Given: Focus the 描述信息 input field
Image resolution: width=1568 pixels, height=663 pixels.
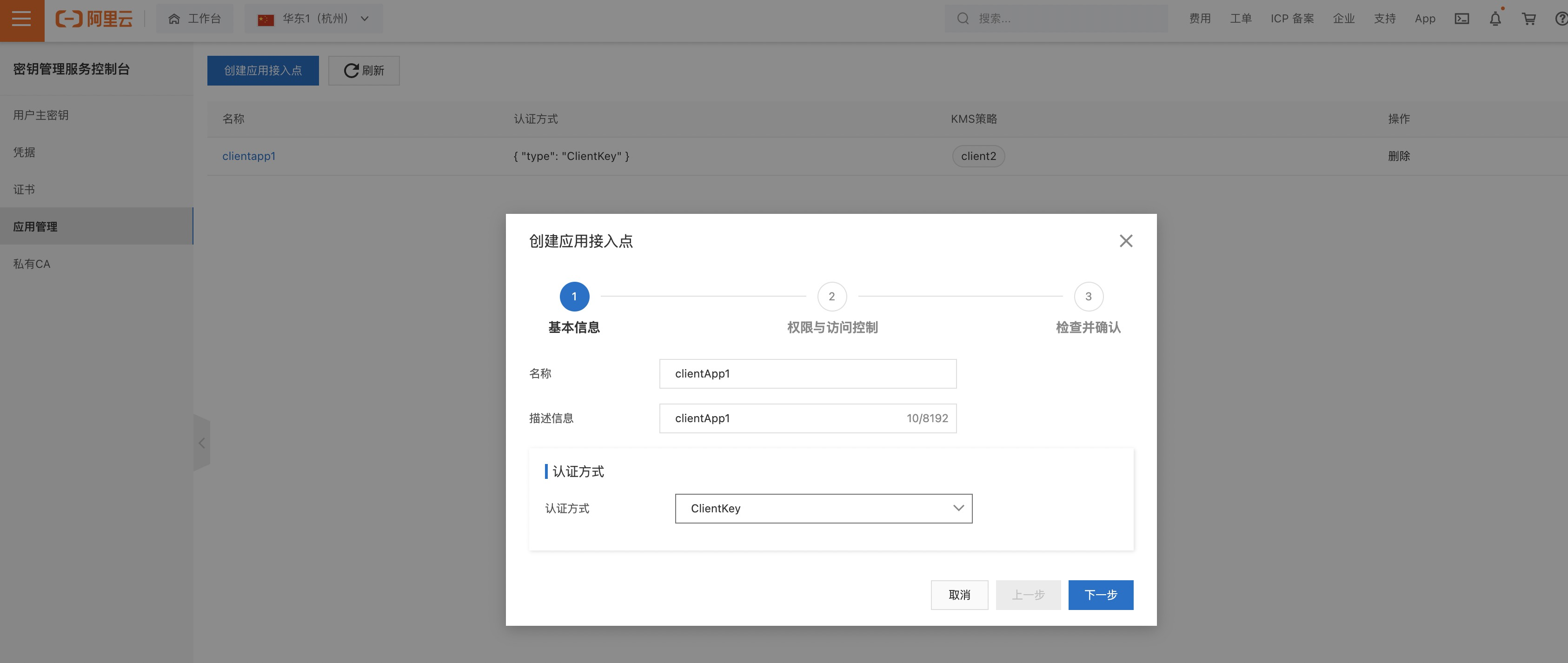Looking at the screenshot, I should click(x=785, y=418).
